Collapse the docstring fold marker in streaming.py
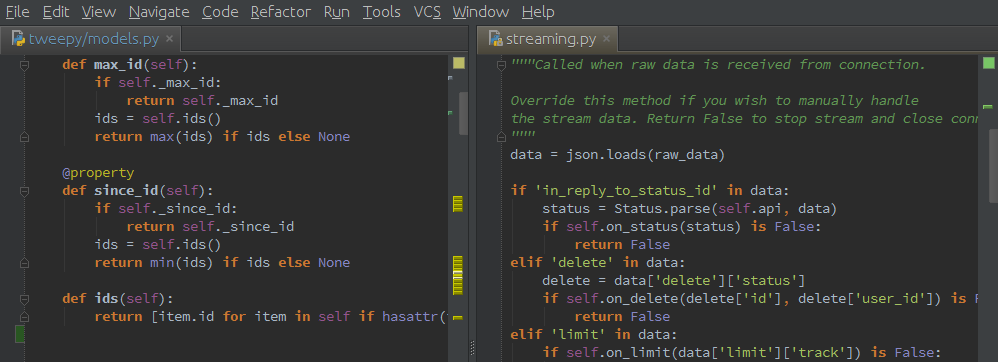The image size is (998, 362). tap(501, 65)
